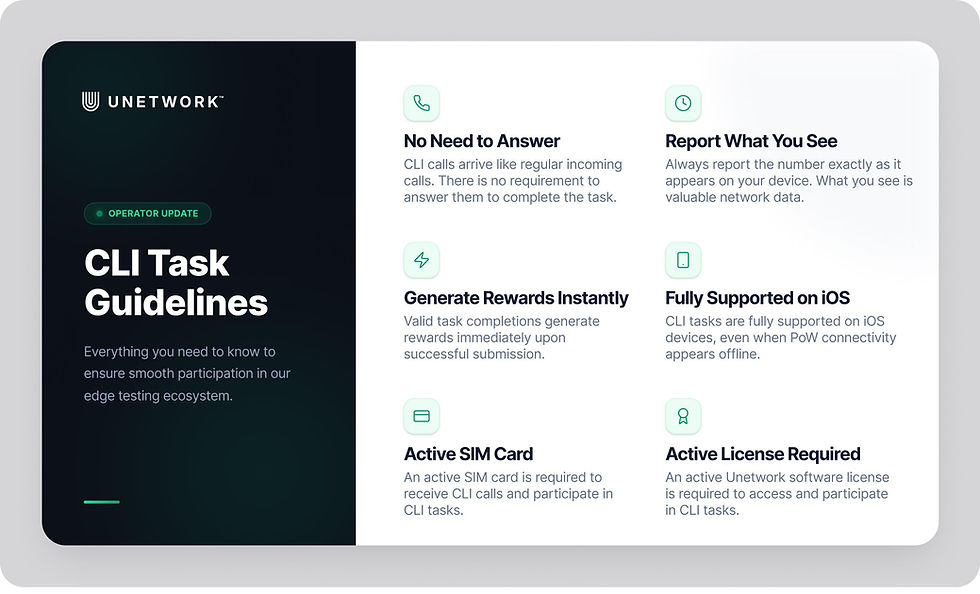Click the 'CLI tasks are fully supported' description
Viewport: 980px width, 594px height.
pyautogui.click(x=781, y=338)
